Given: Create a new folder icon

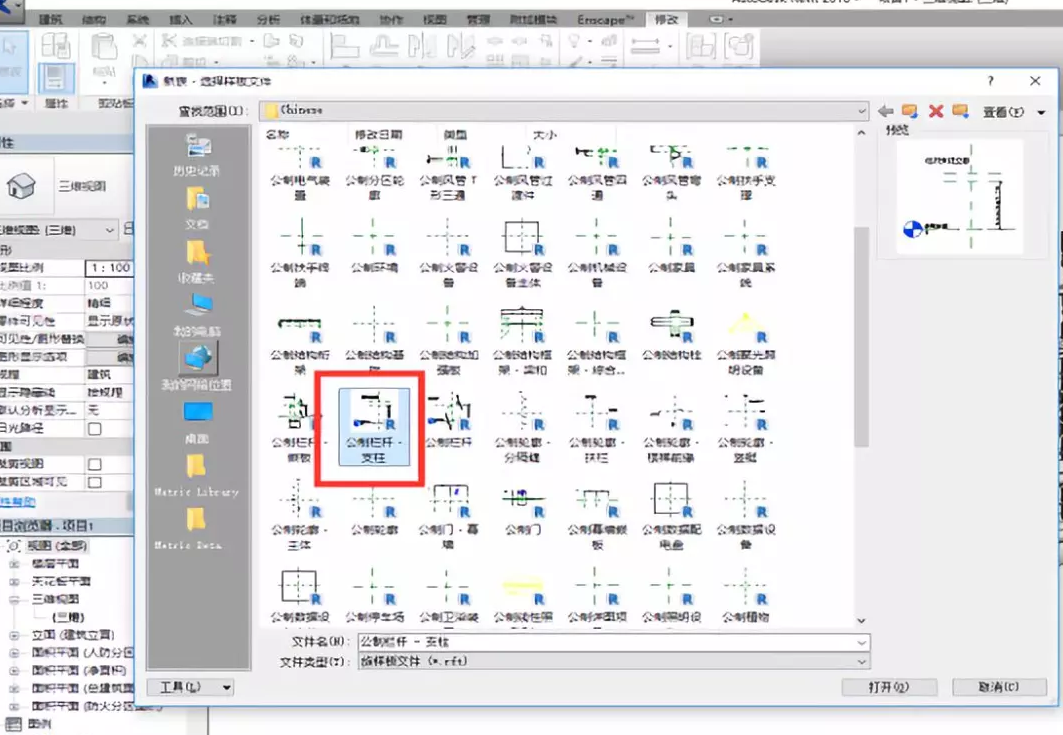Looking at the screenshot, I should tap(960, 111).
